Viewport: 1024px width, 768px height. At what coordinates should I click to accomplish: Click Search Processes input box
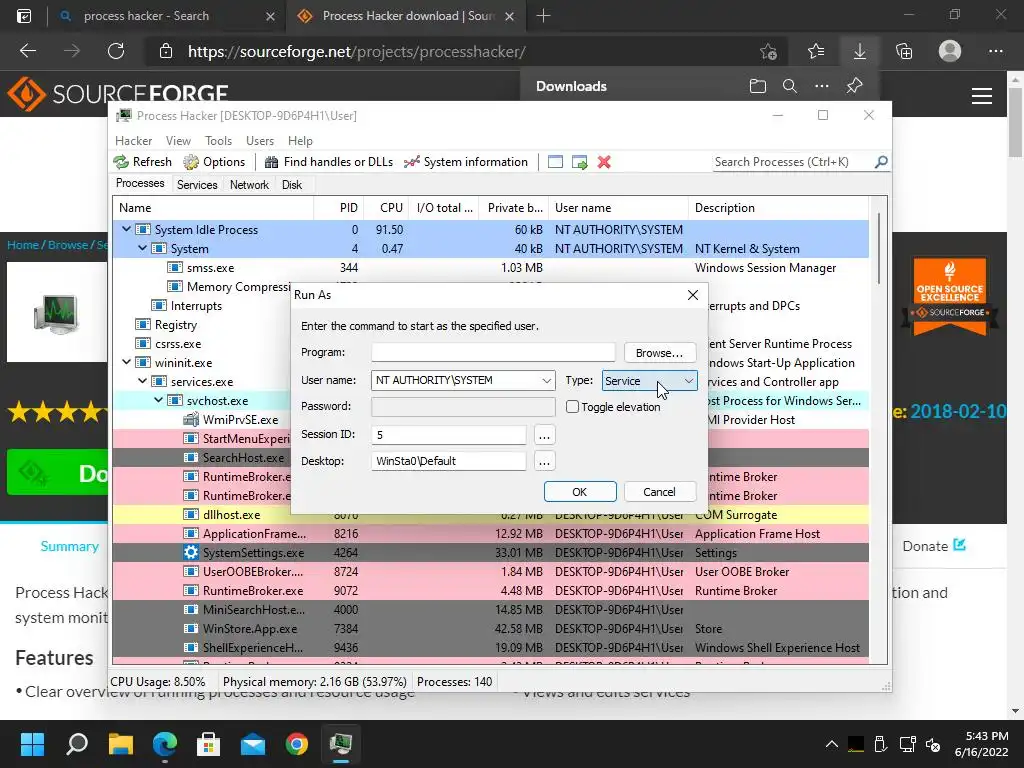pyautogui.click(x=793, y=161)
